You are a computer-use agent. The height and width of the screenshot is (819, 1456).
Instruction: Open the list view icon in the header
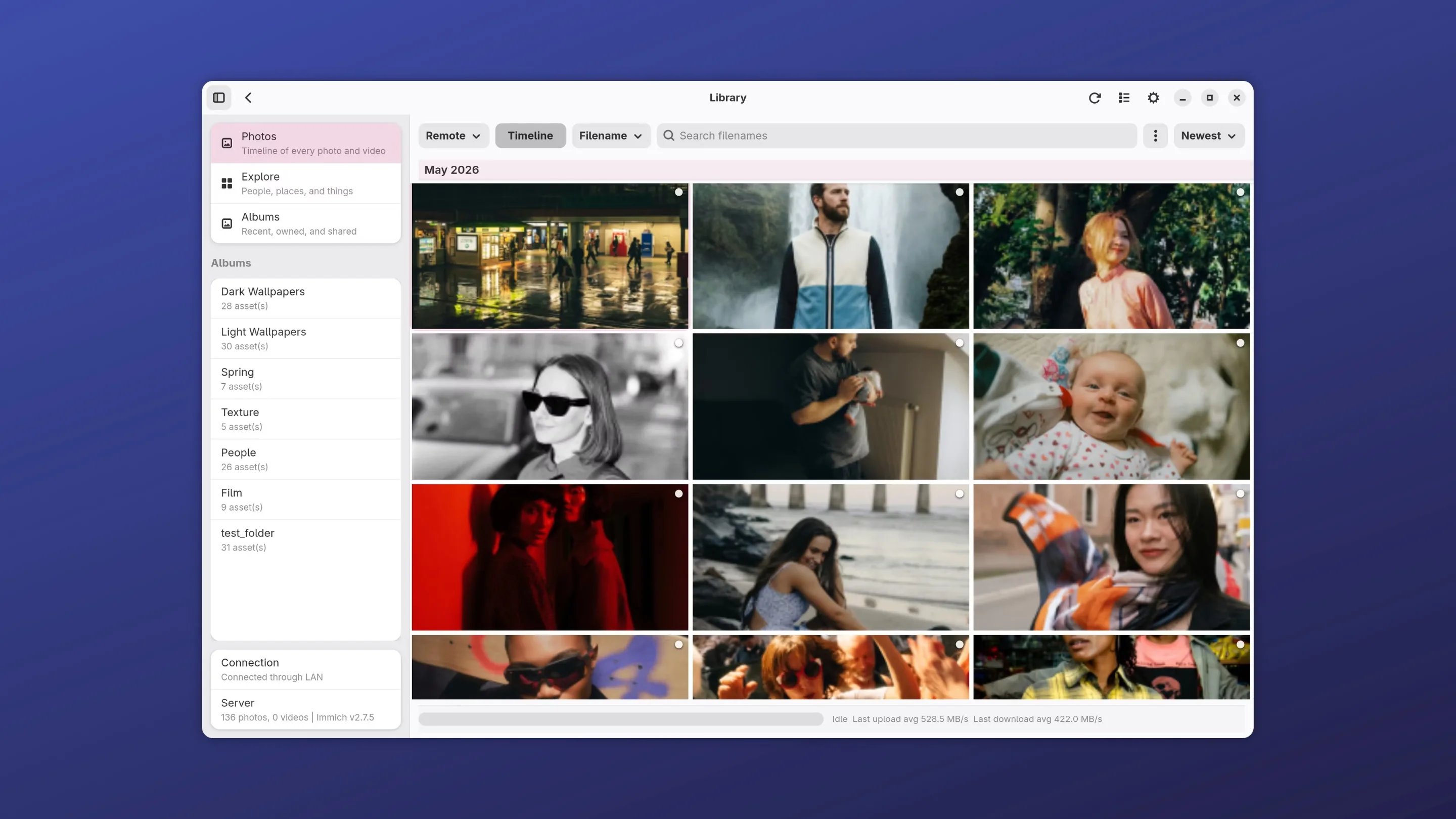1124,98
